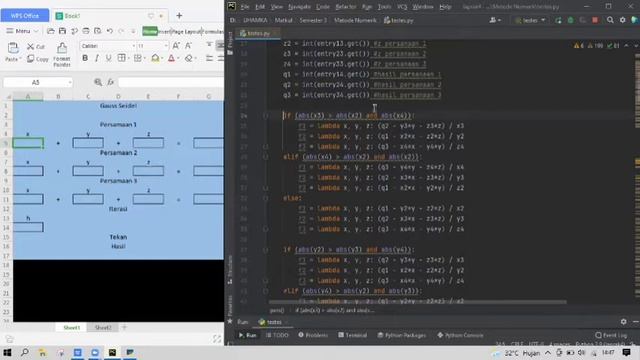This screenshot has width=640, height=360.
Task: Open Run tool window settings gear
Action: pyautogui.click(x=623, y=322)
